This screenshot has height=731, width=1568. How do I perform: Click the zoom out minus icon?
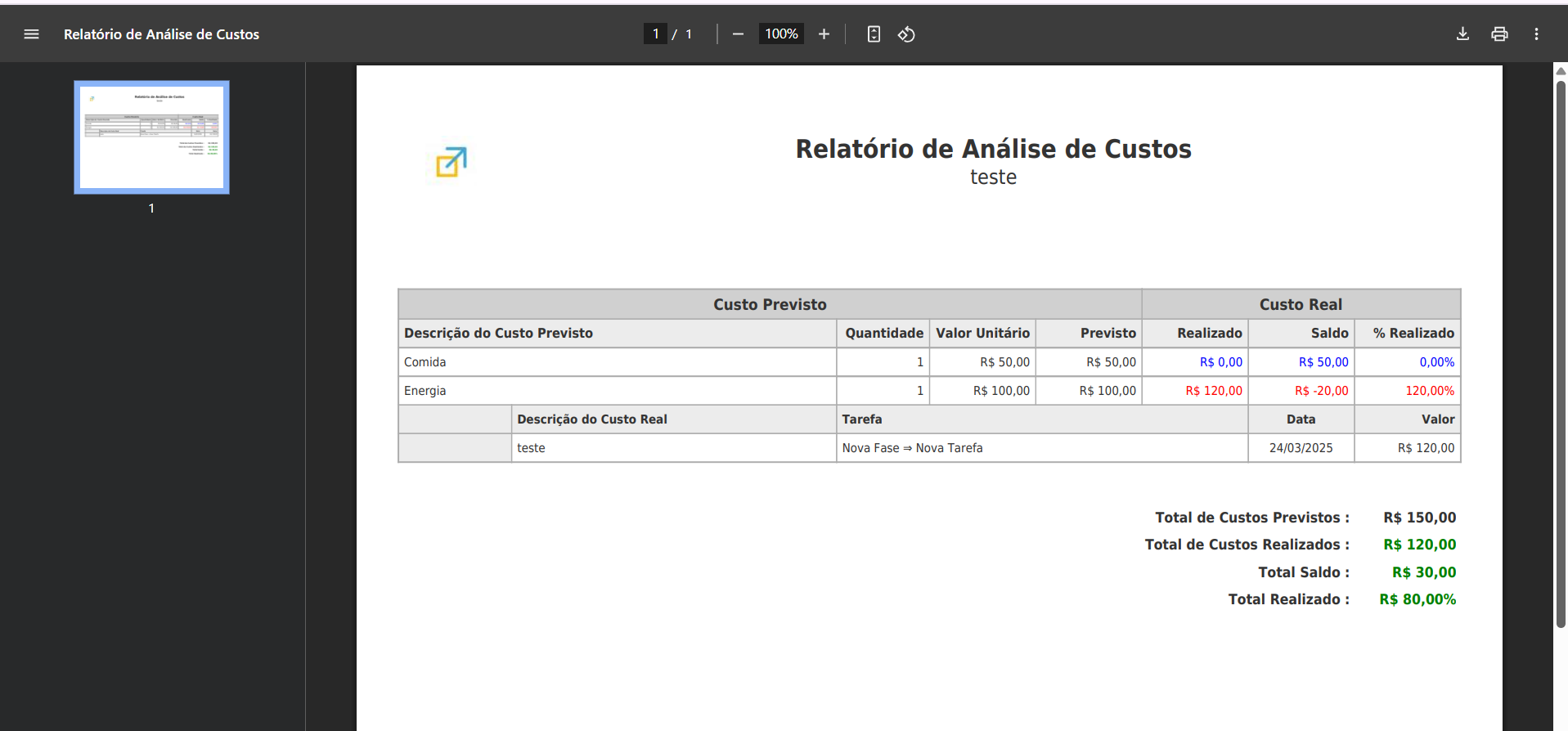(x=738, y=34)
